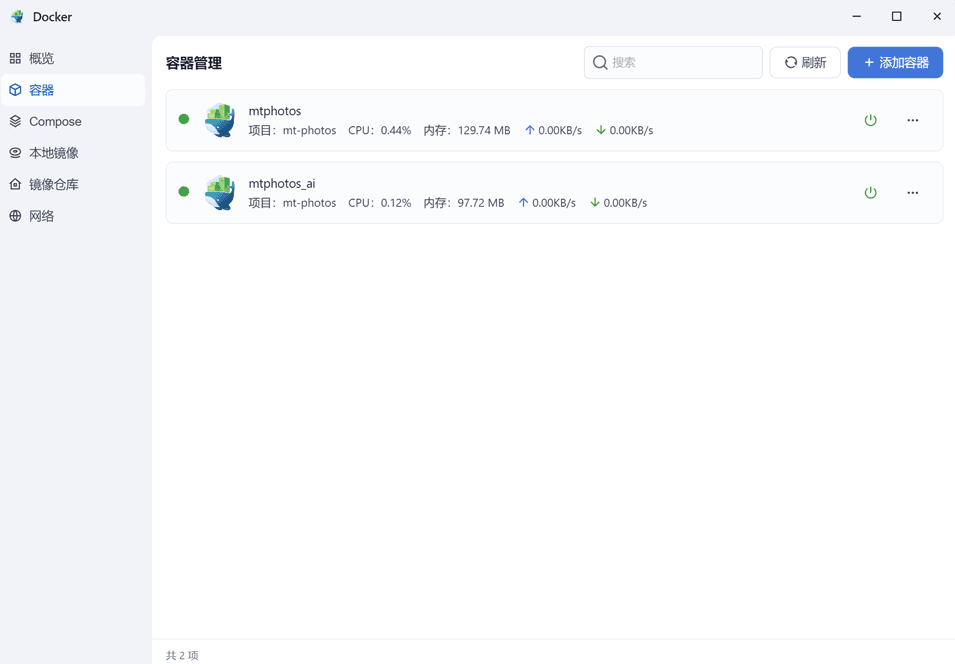Click the search magnifier icon
Image resolution: width=955 pixels, height=664 pixels.
pos(600,63)
